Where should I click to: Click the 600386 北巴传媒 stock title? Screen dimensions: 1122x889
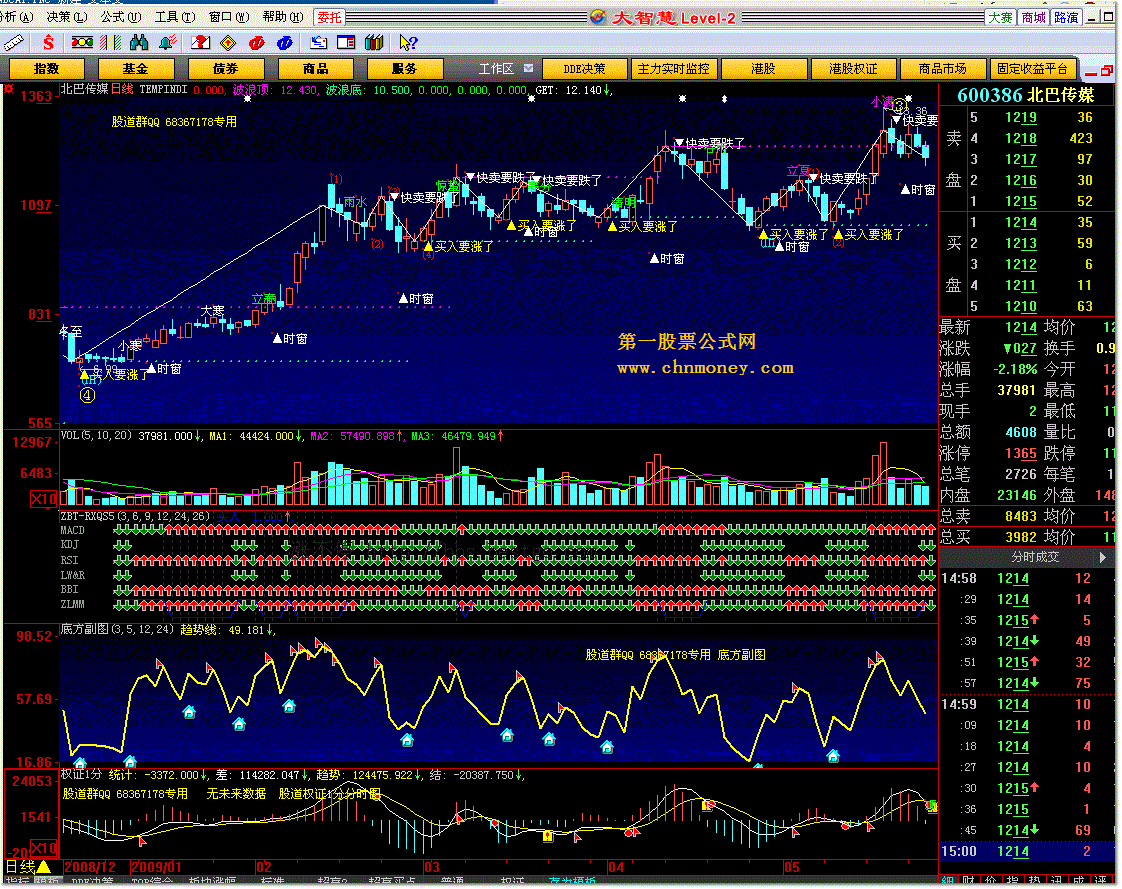[1025, 95]
